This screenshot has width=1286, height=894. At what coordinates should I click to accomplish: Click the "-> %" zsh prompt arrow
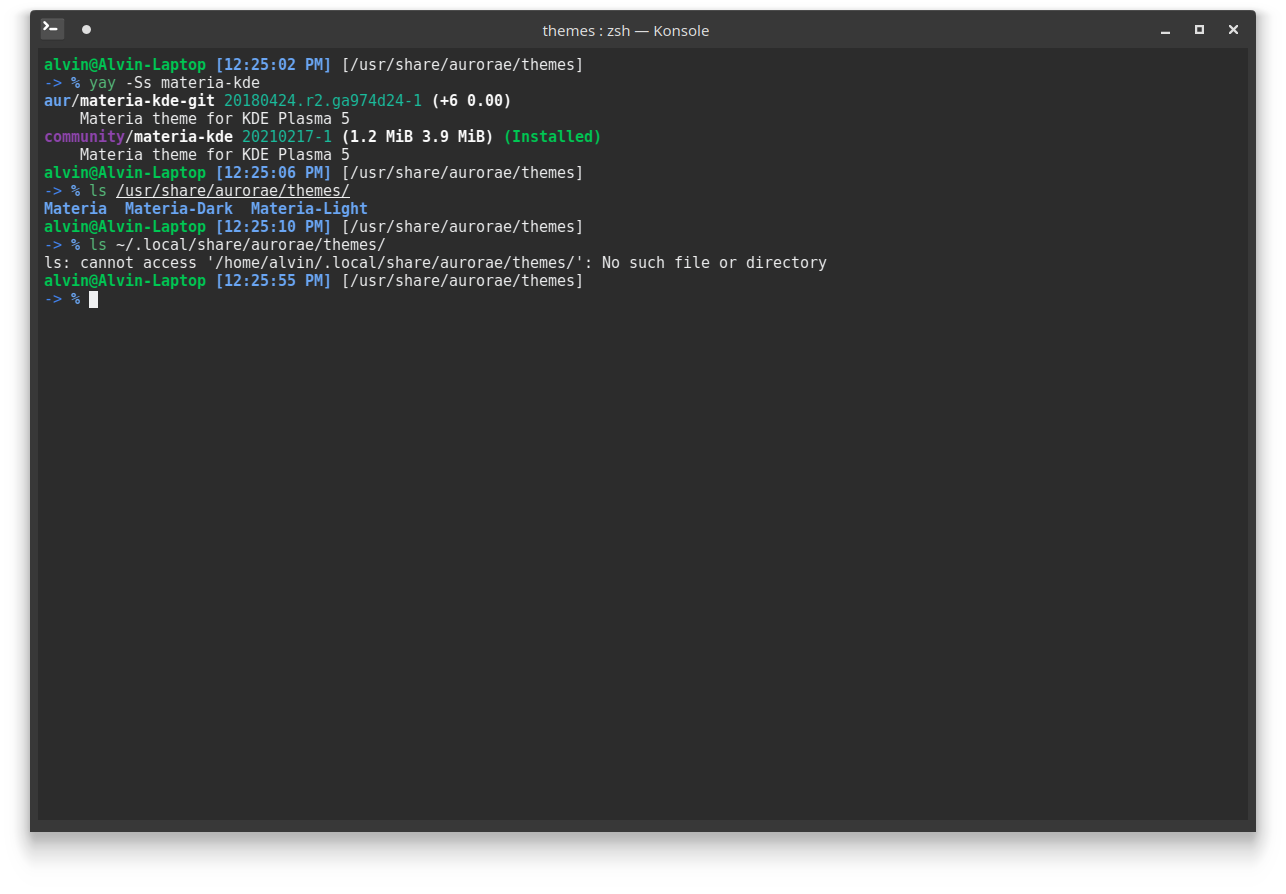click(61, 298)
